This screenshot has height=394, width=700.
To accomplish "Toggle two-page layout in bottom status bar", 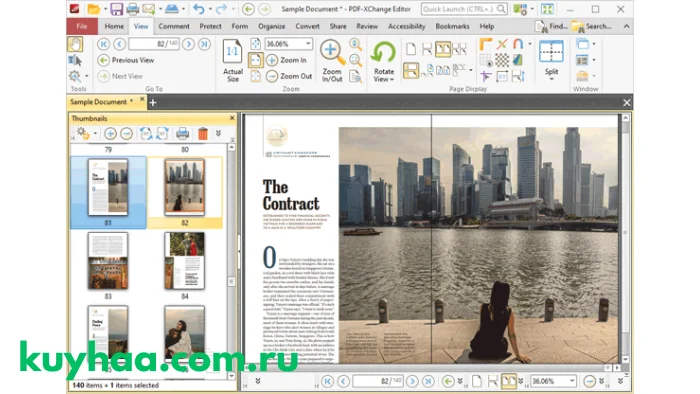I will [508, 381].
